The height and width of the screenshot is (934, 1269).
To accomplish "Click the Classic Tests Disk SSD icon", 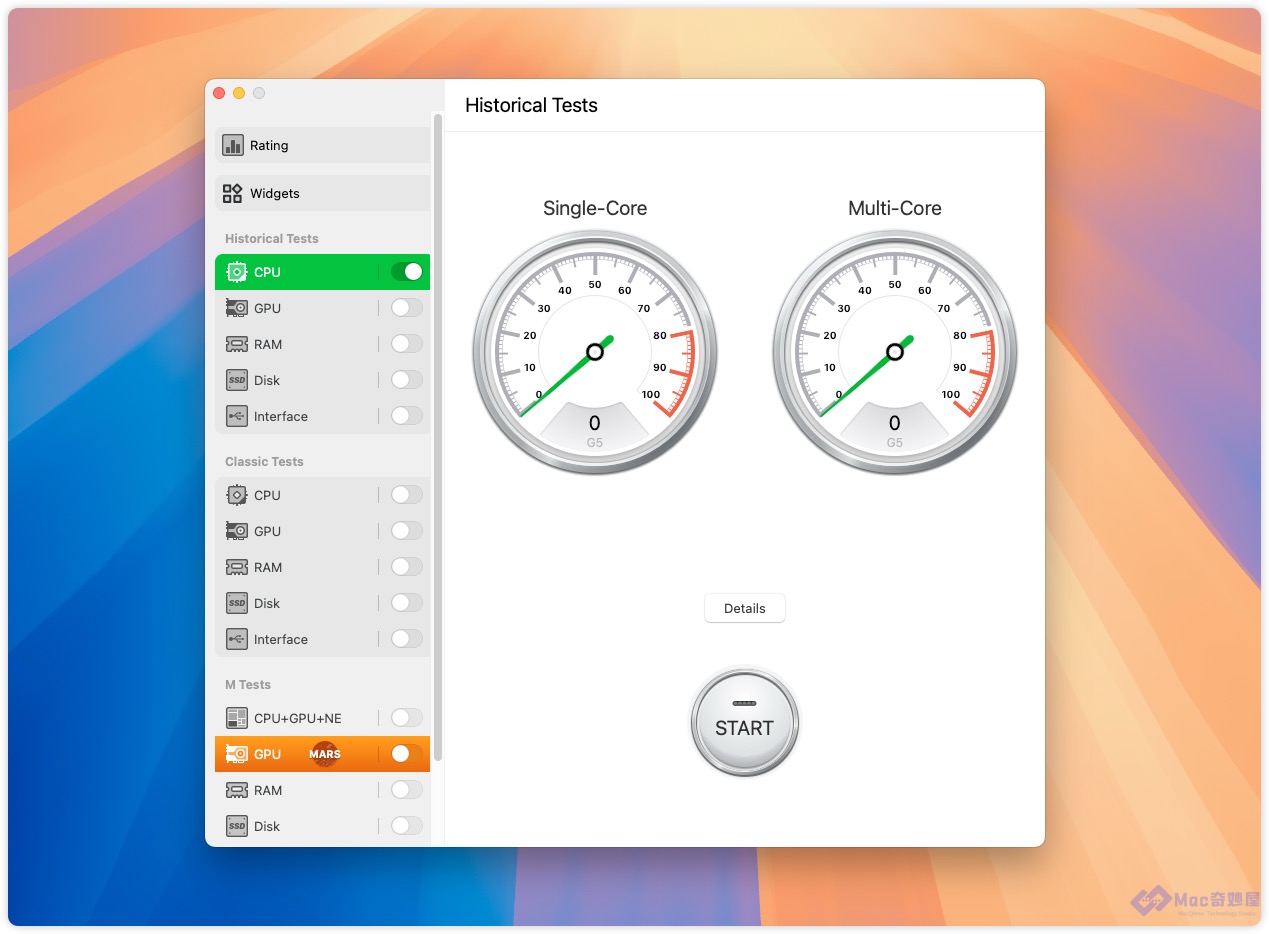I will tap(237, 603).
